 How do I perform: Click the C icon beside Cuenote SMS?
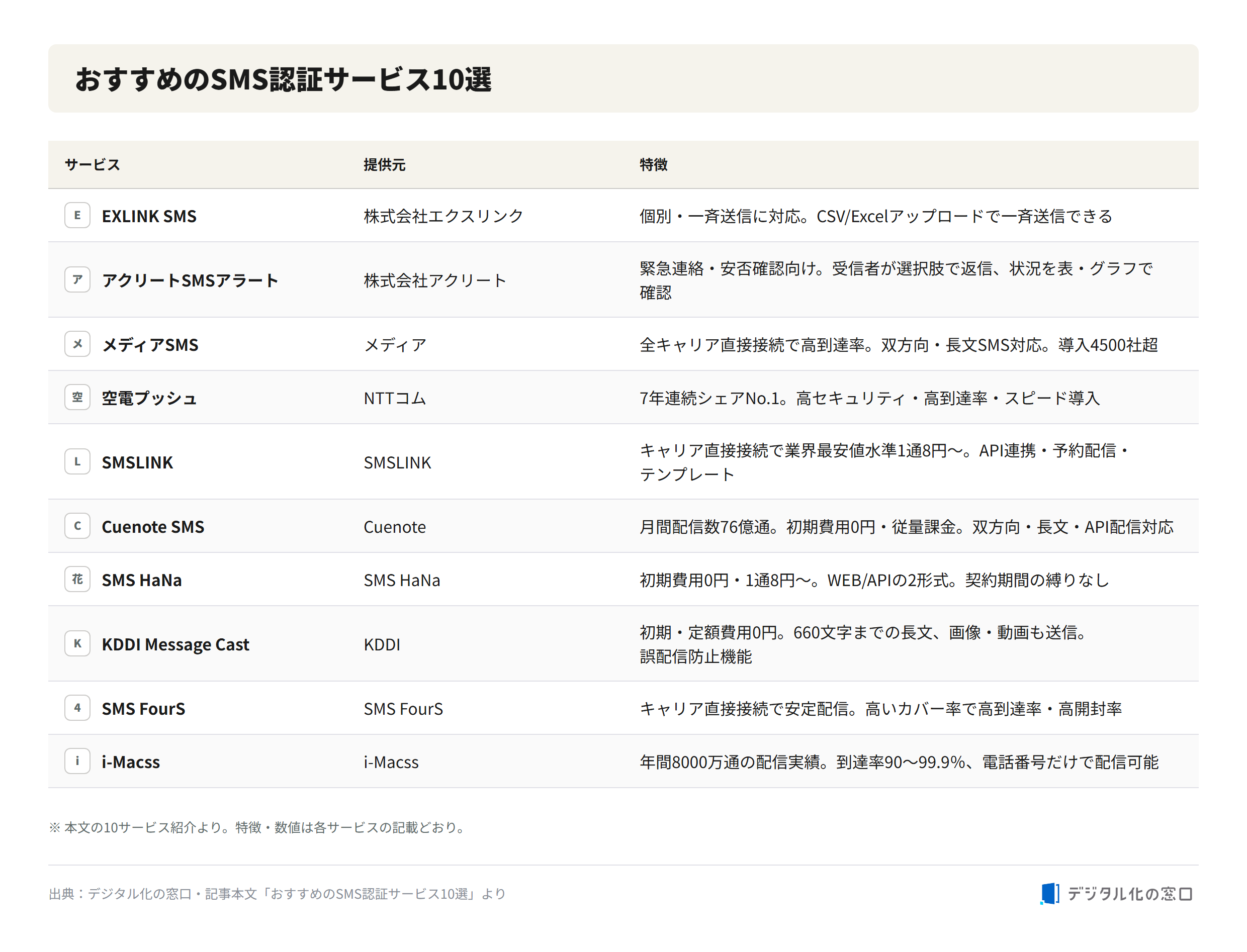coord(77,526)
